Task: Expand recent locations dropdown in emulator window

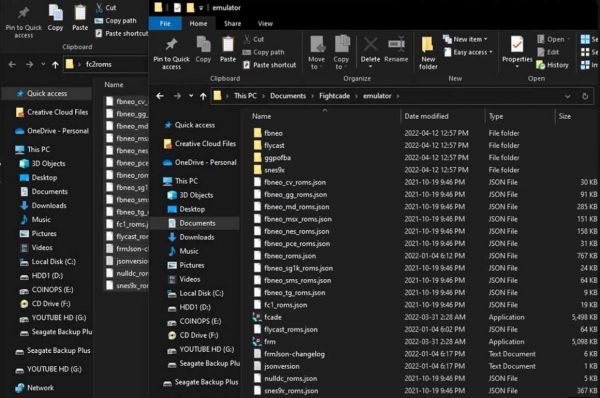Action: [x=191, y=96]
